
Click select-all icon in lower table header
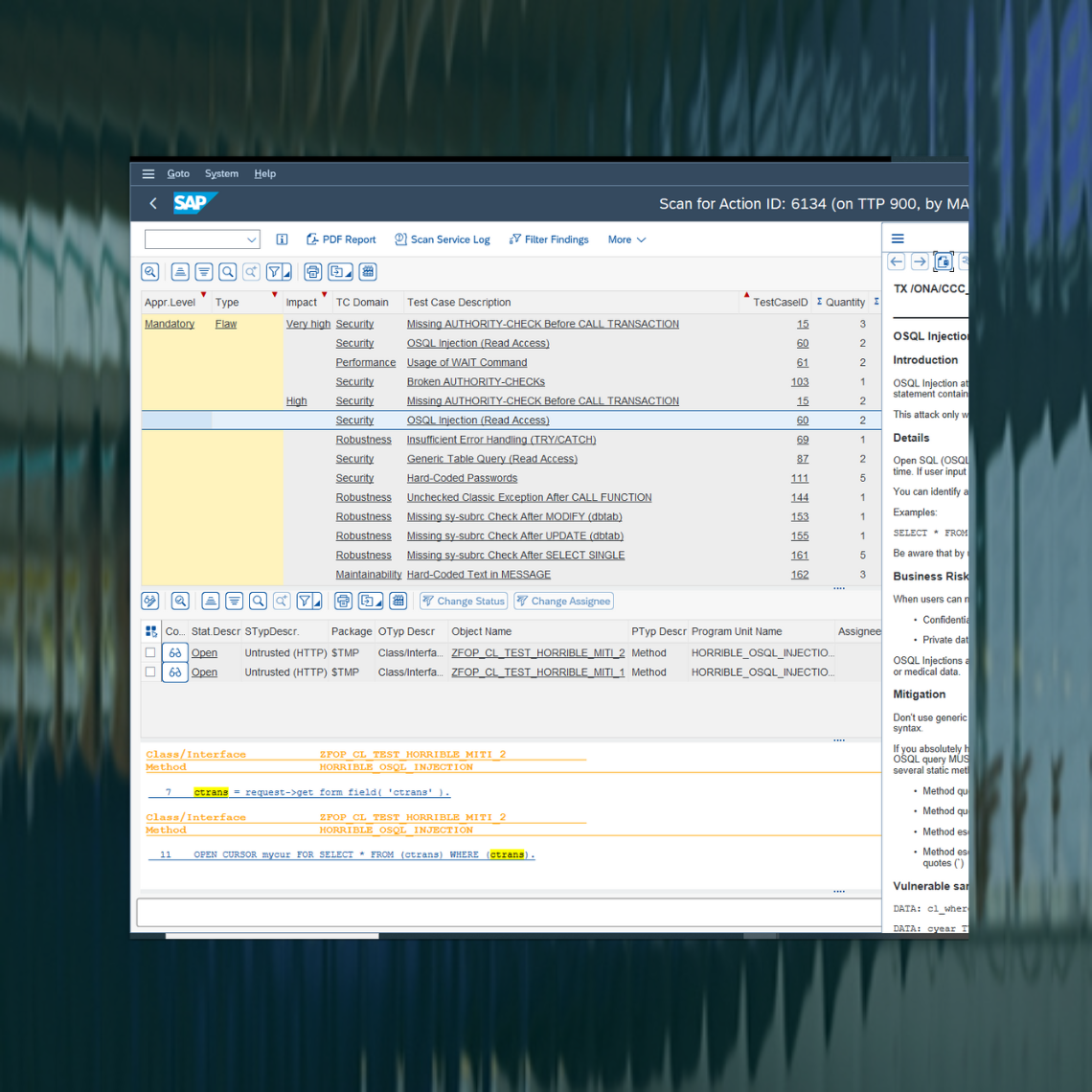(x=151, y=631)
